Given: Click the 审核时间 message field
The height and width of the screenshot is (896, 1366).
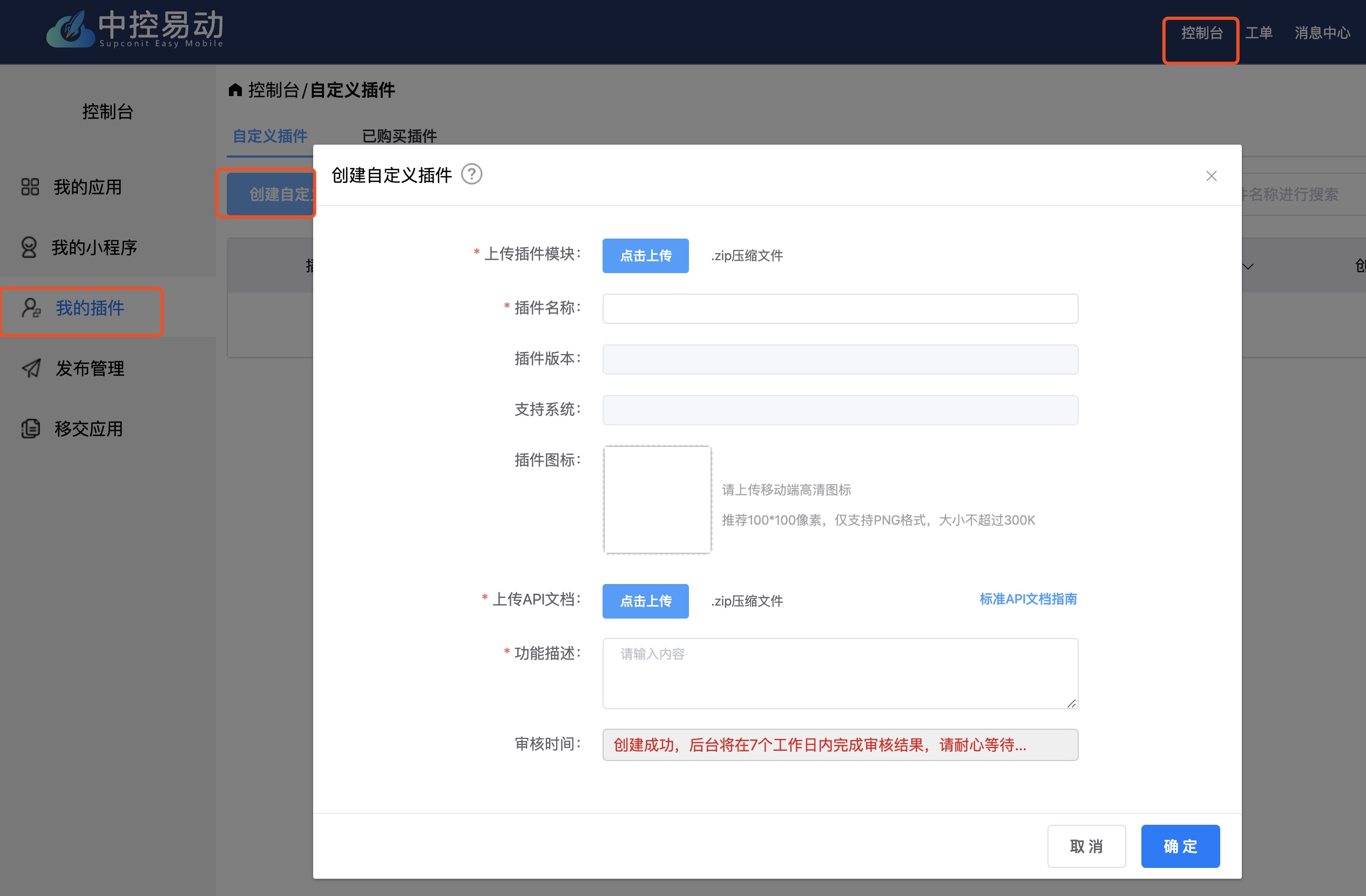Looking at the screenshot, I should click(840, 744).
